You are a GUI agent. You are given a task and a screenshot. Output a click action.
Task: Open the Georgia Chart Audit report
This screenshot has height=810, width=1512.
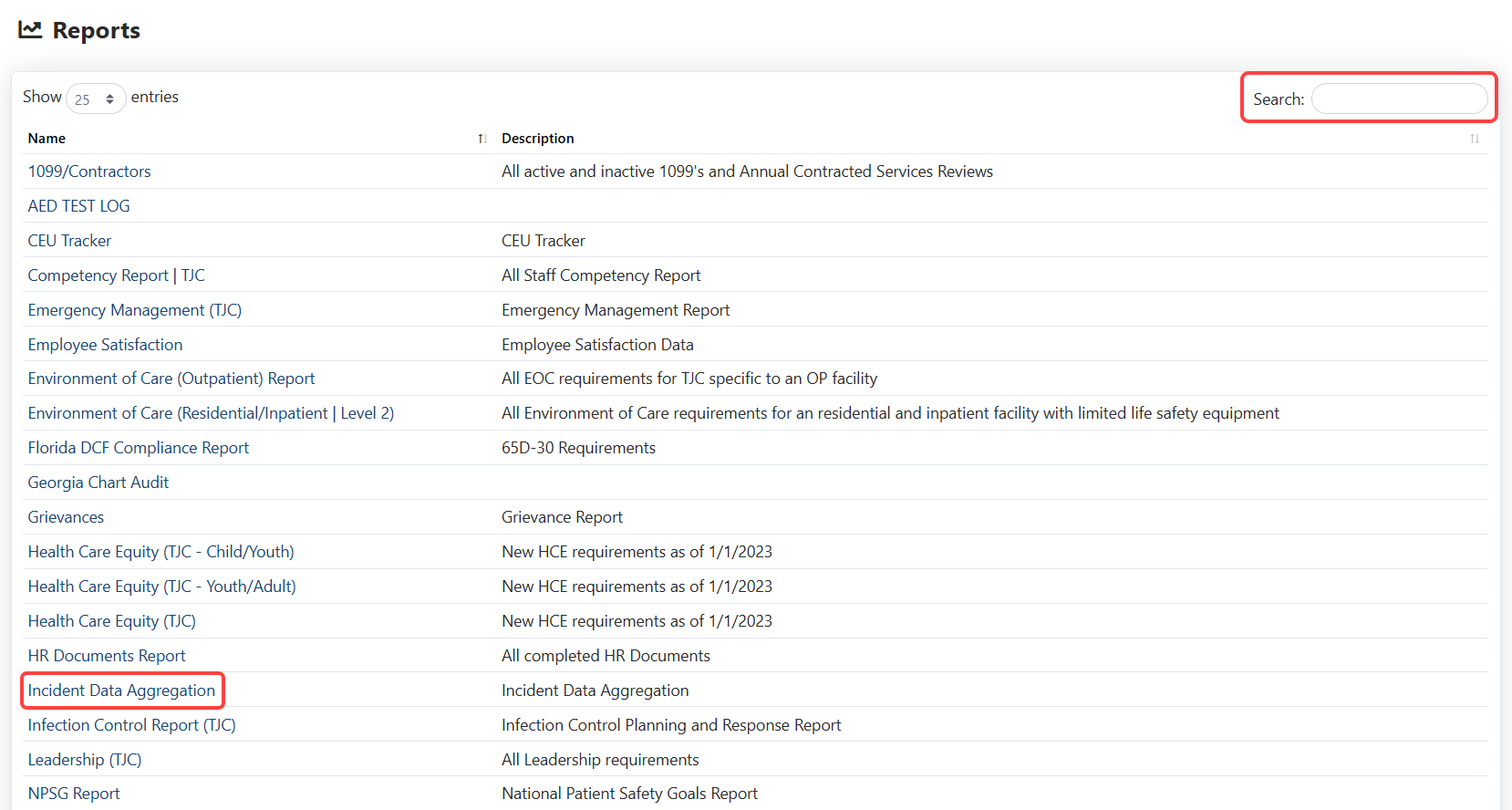point(98,483)
